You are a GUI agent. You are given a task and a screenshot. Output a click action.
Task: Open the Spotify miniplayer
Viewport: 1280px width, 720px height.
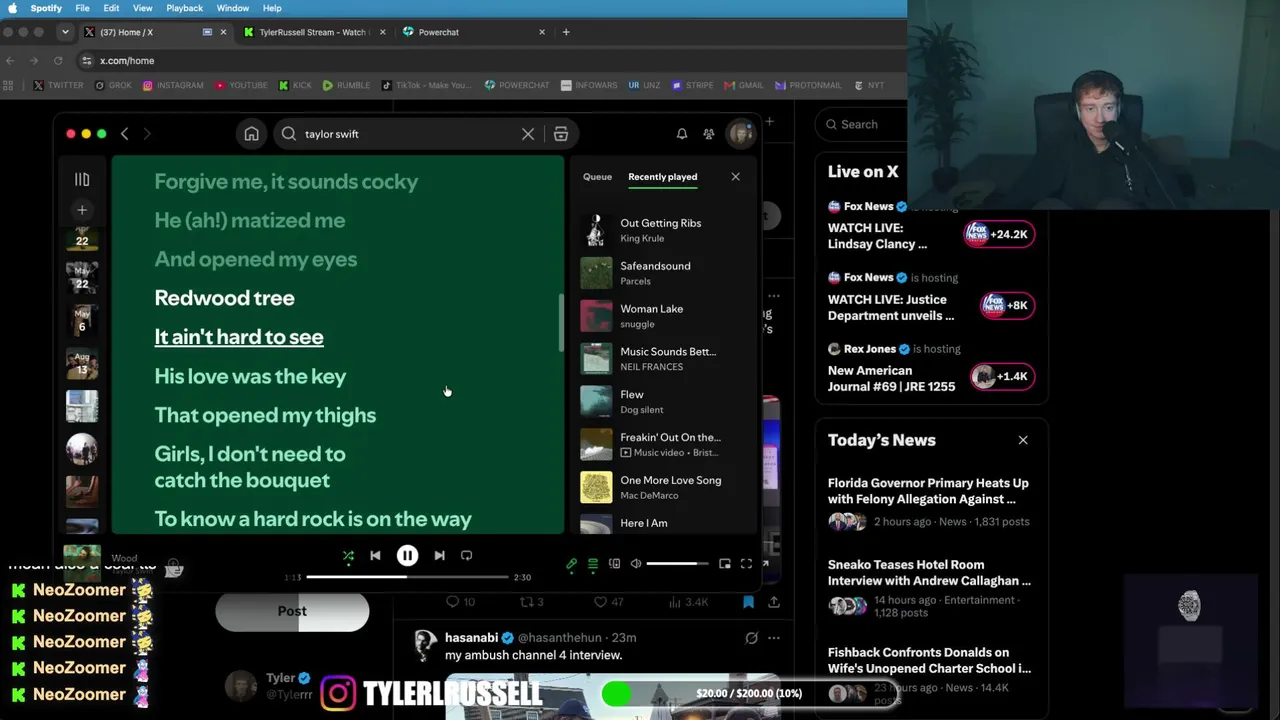point(725,564)
